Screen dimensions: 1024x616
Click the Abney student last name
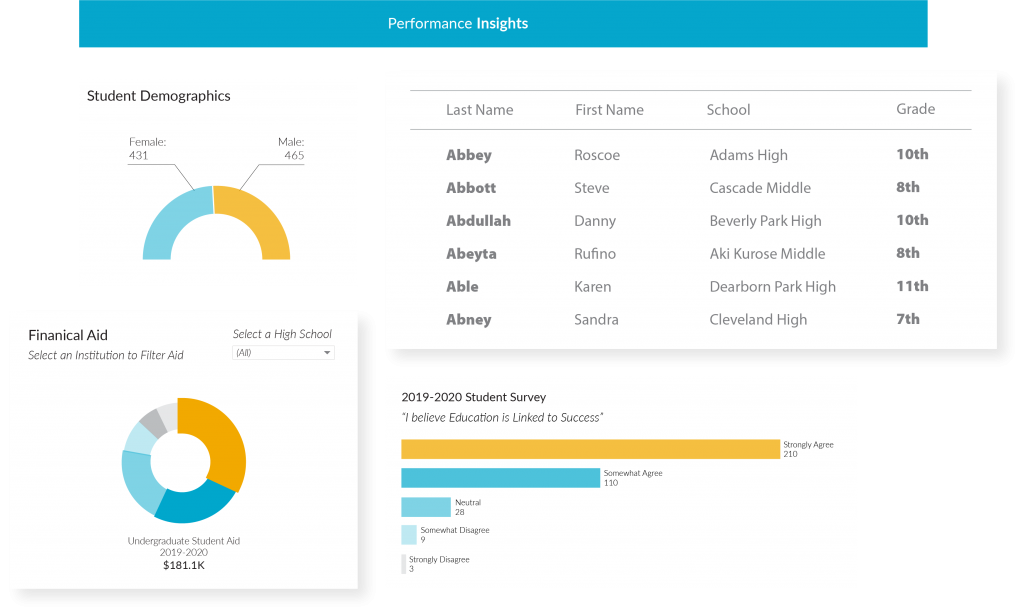pyautogui.click(x=469, y=320)
